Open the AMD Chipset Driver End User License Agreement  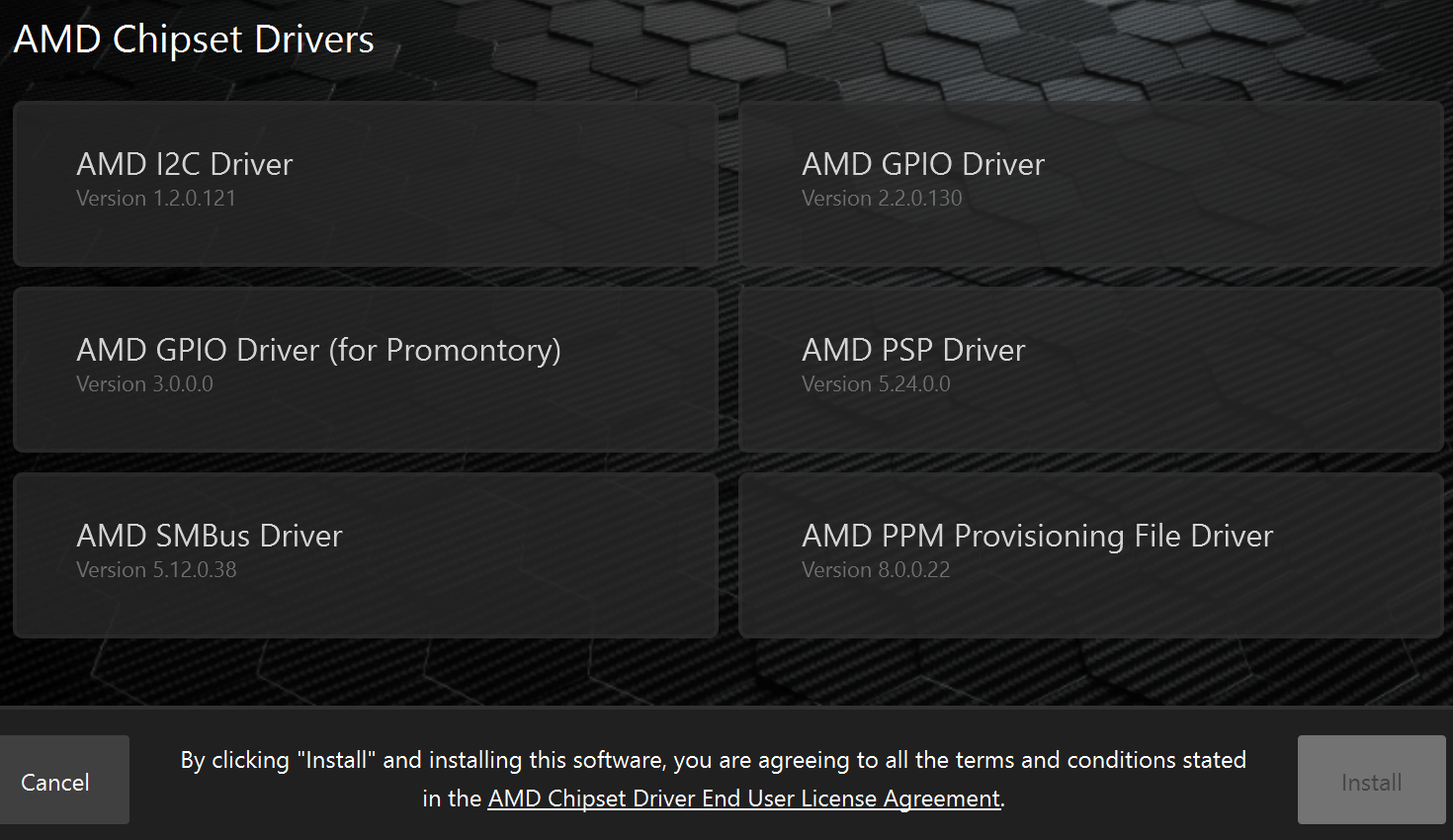[x=743, y=798]
